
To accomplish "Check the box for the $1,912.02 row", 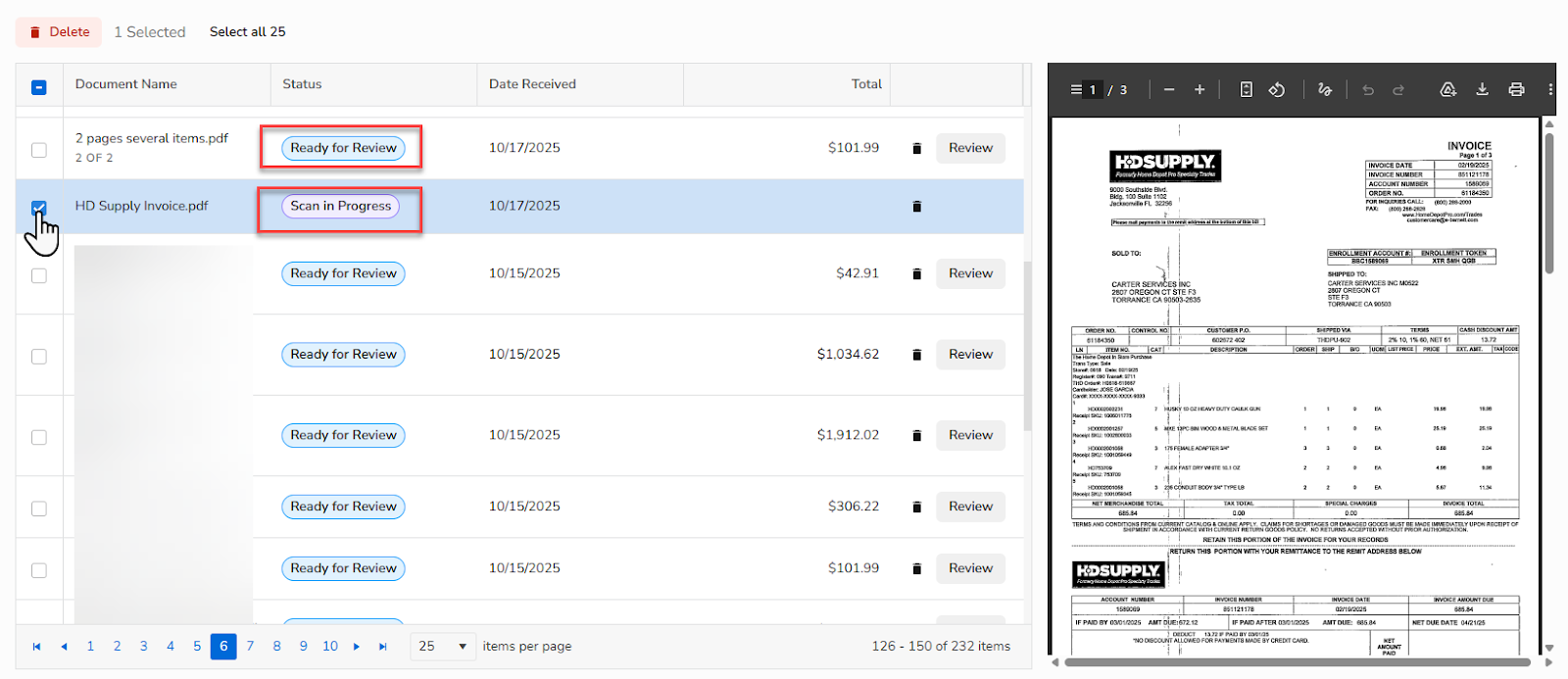I will (39, 437).
